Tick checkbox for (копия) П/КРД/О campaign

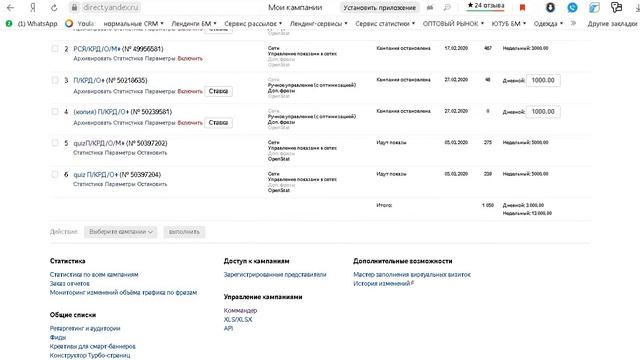click(55, 111)
